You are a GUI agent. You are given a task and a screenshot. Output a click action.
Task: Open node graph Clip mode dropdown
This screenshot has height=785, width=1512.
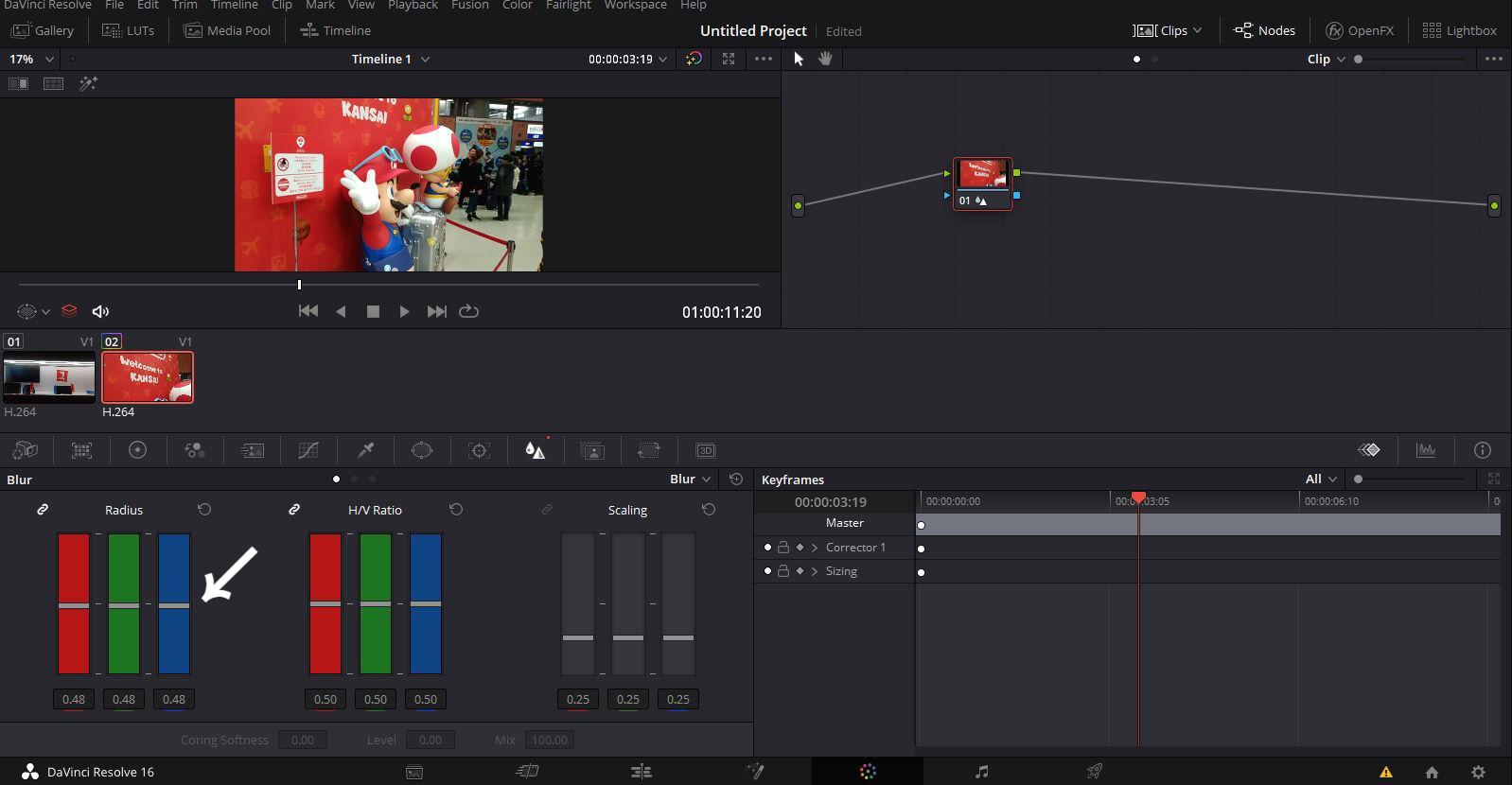tap(1327, 59)
